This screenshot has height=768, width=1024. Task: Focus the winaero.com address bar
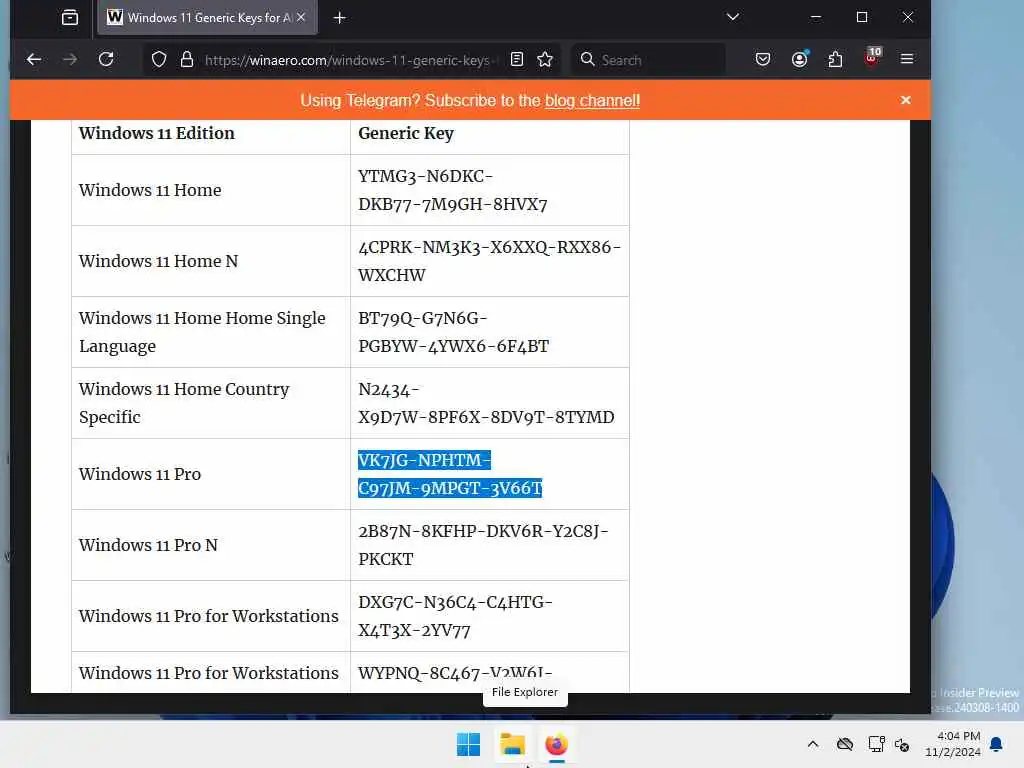(353, 60)
